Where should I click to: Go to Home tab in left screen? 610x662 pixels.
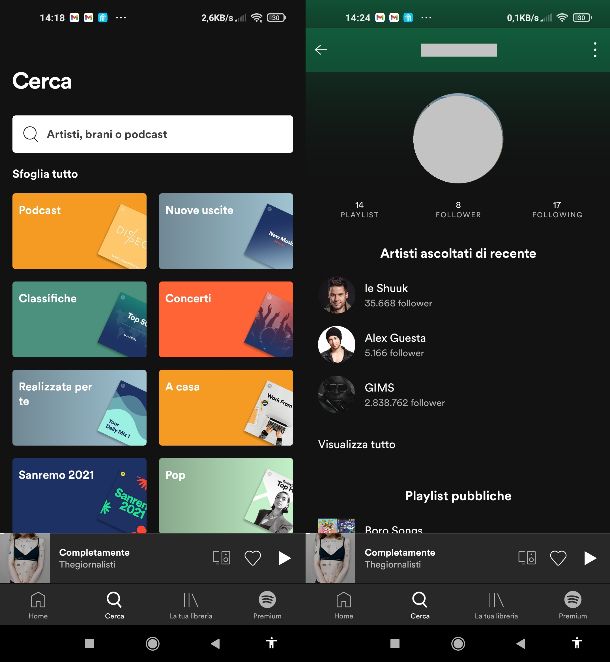(38, 605)
